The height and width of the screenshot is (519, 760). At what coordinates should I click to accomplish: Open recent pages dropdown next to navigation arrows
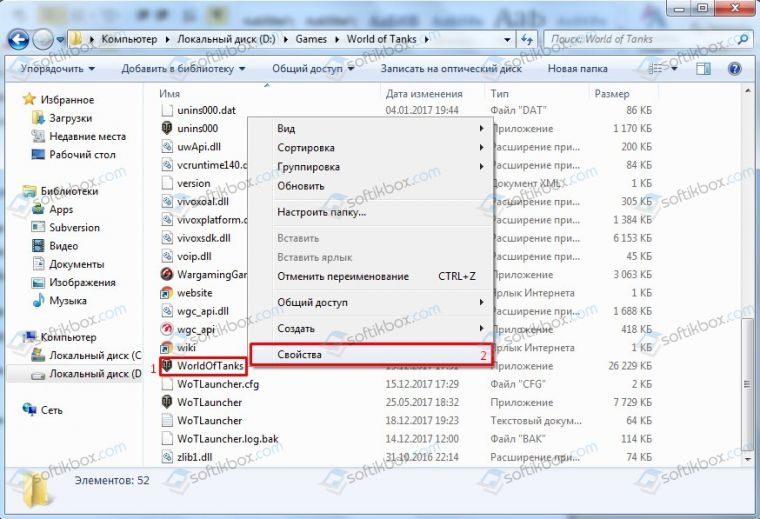coord(60,39)
